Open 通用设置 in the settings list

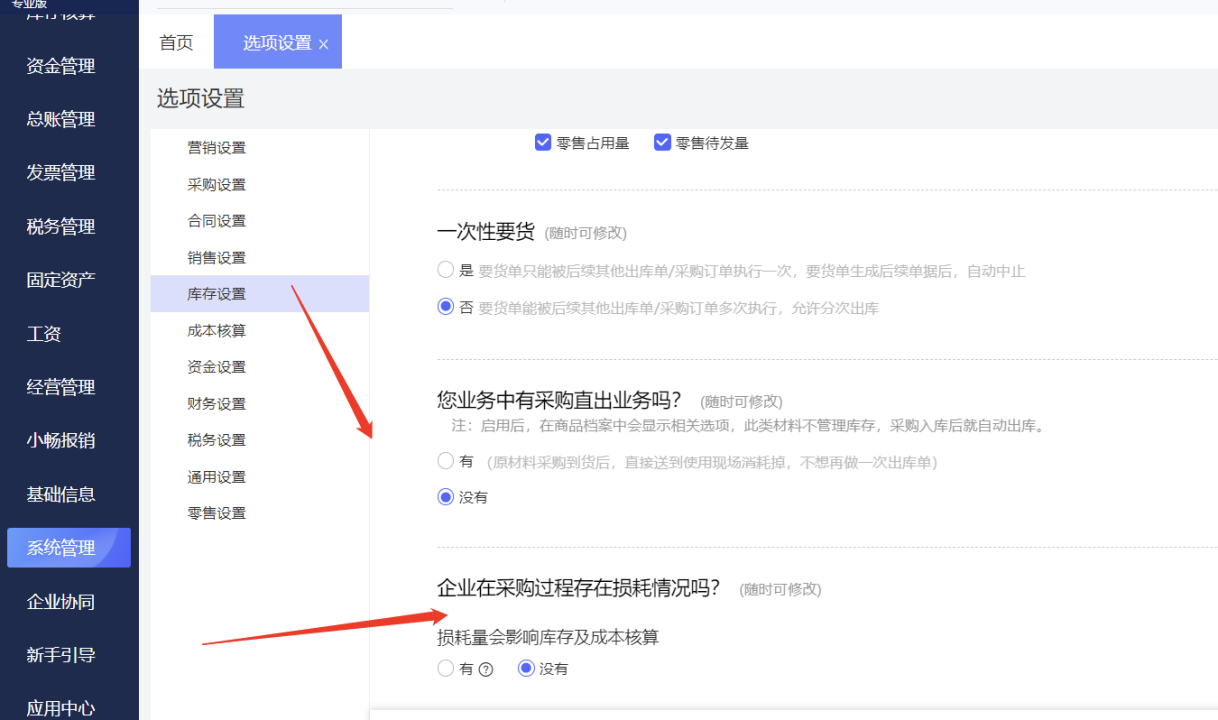click(x=216, y=477)
